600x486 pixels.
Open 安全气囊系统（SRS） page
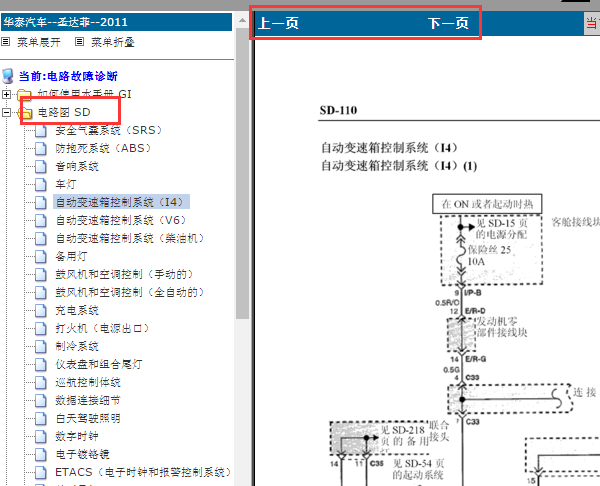(x=109, y=130)
